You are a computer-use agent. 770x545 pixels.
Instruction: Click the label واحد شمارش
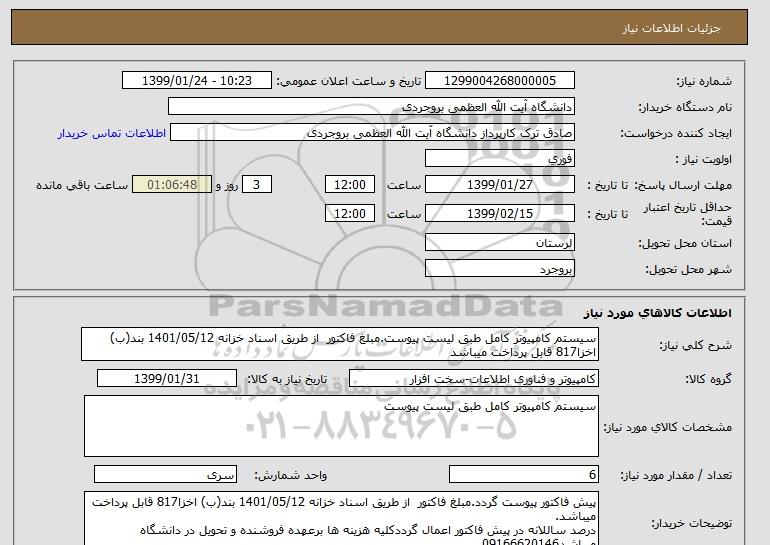coord(291,475)
